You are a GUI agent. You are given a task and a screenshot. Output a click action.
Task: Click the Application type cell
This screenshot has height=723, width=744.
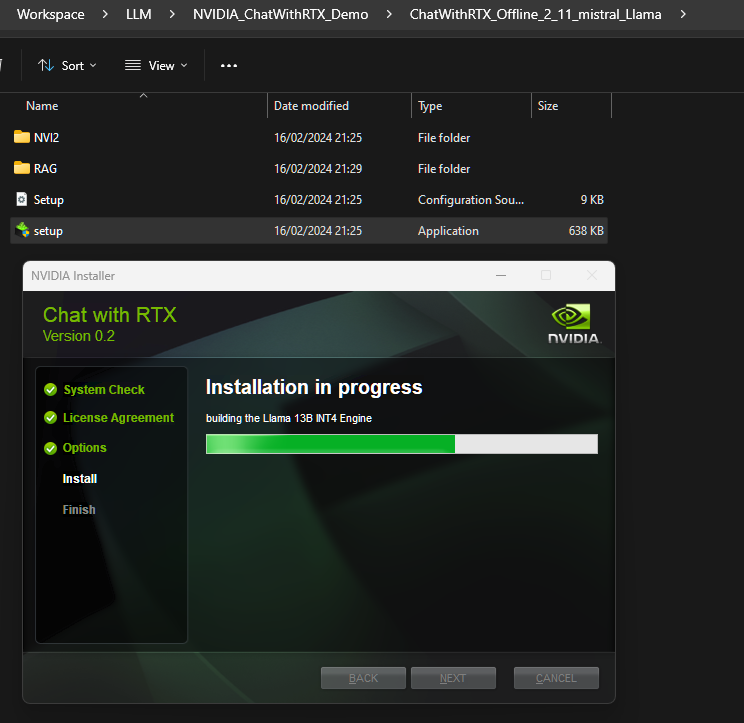(x=448, y=231)
